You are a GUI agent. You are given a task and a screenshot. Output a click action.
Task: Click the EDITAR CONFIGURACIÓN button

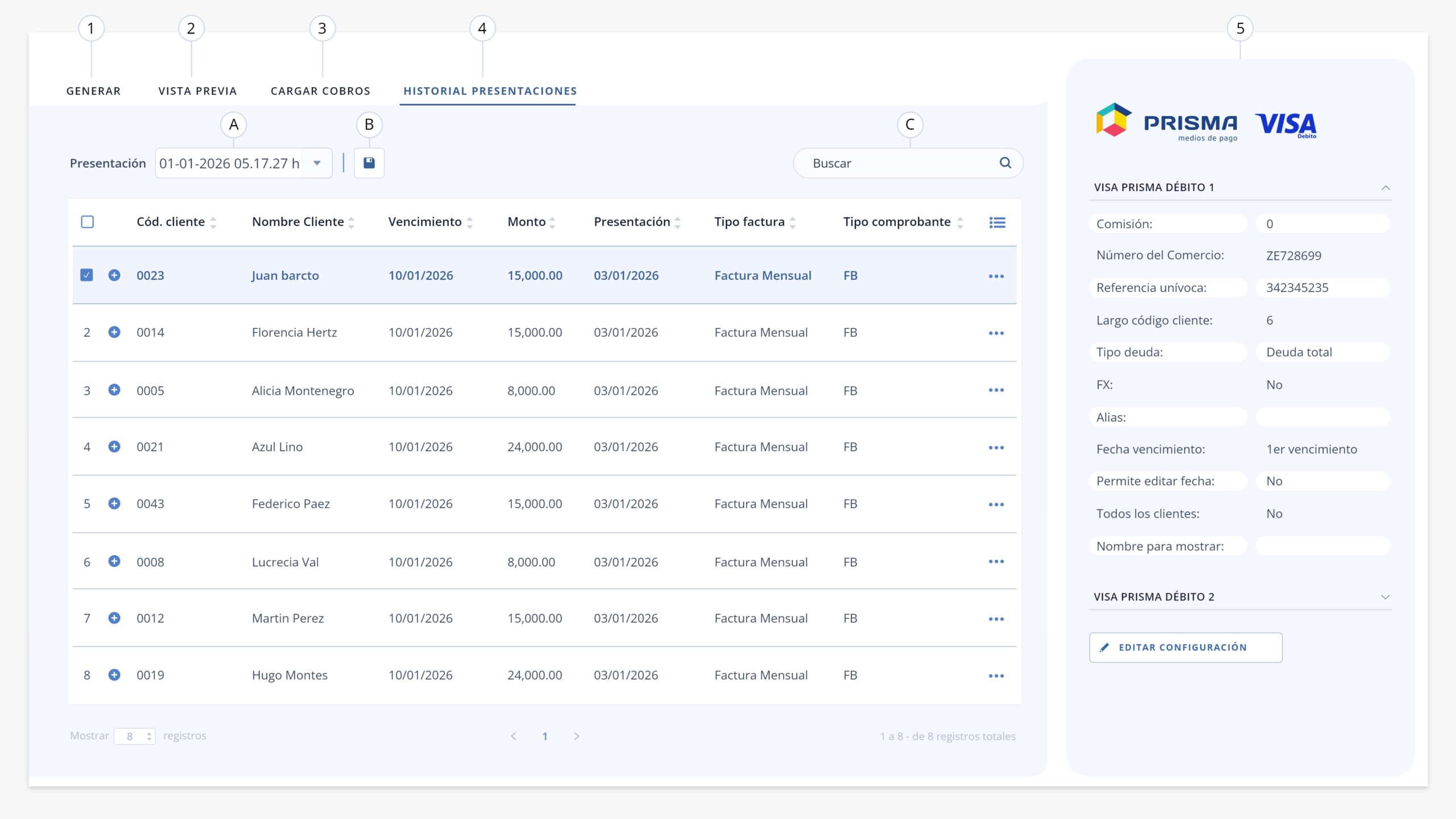pos(1185,648)
